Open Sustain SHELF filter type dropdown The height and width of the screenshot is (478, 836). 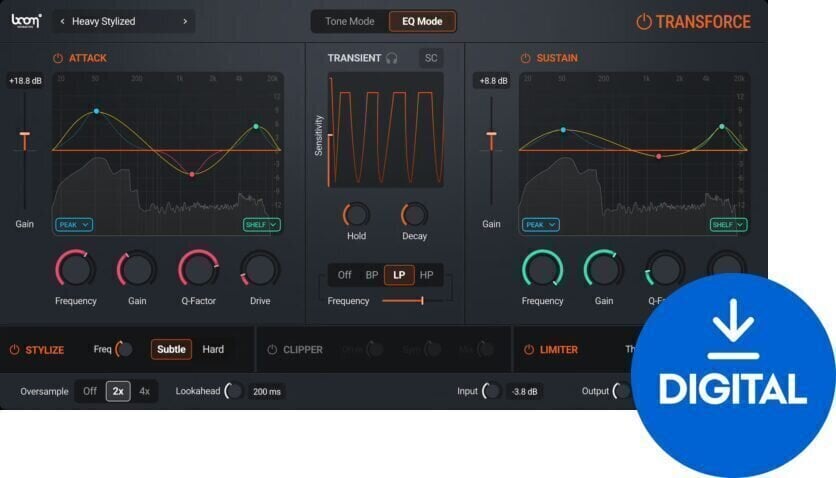pos(728,225)
